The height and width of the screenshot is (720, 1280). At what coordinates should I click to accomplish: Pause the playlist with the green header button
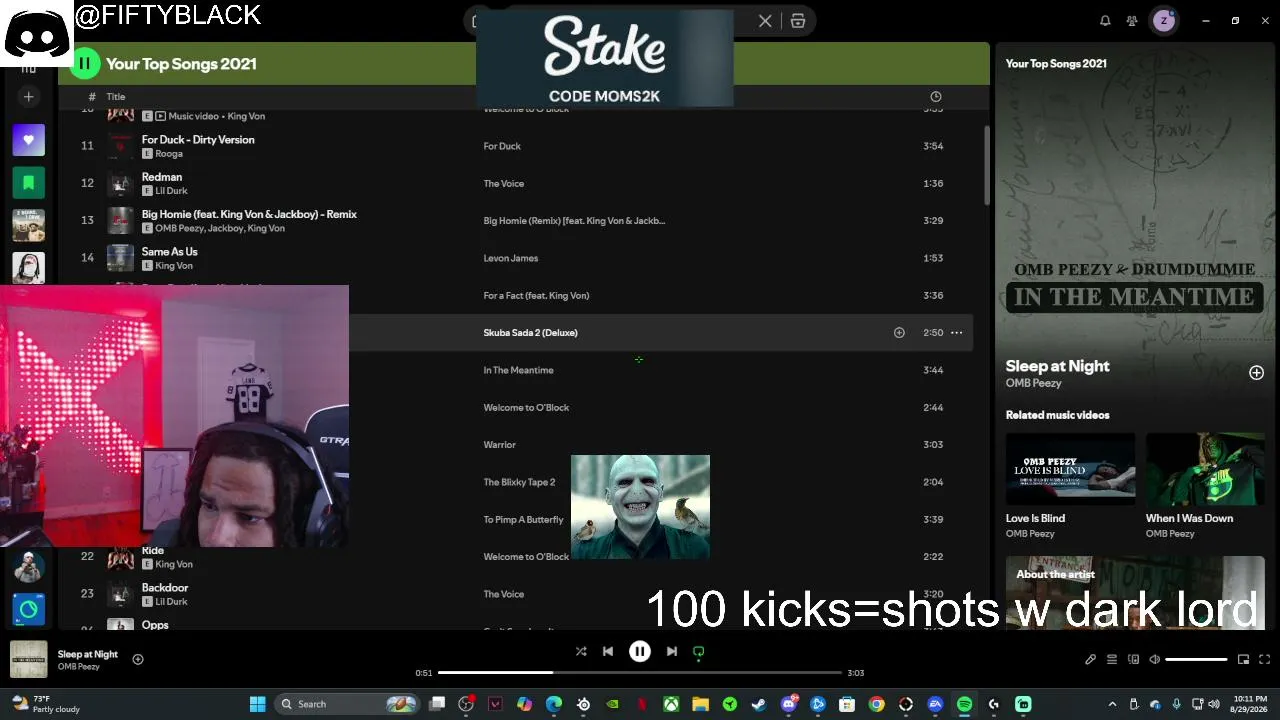[85, 64]
